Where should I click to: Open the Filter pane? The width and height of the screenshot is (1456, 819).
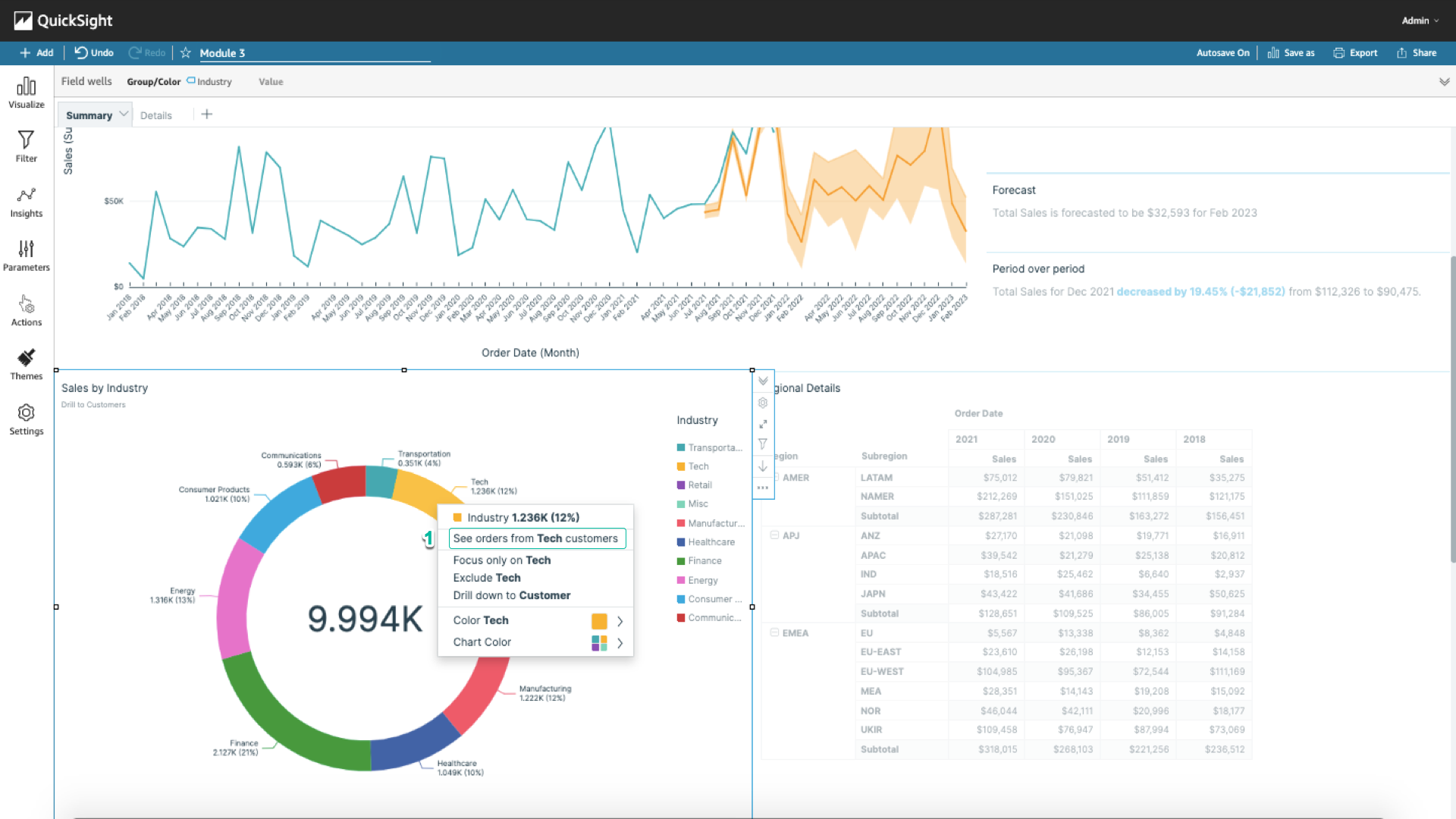coord(27,146)
